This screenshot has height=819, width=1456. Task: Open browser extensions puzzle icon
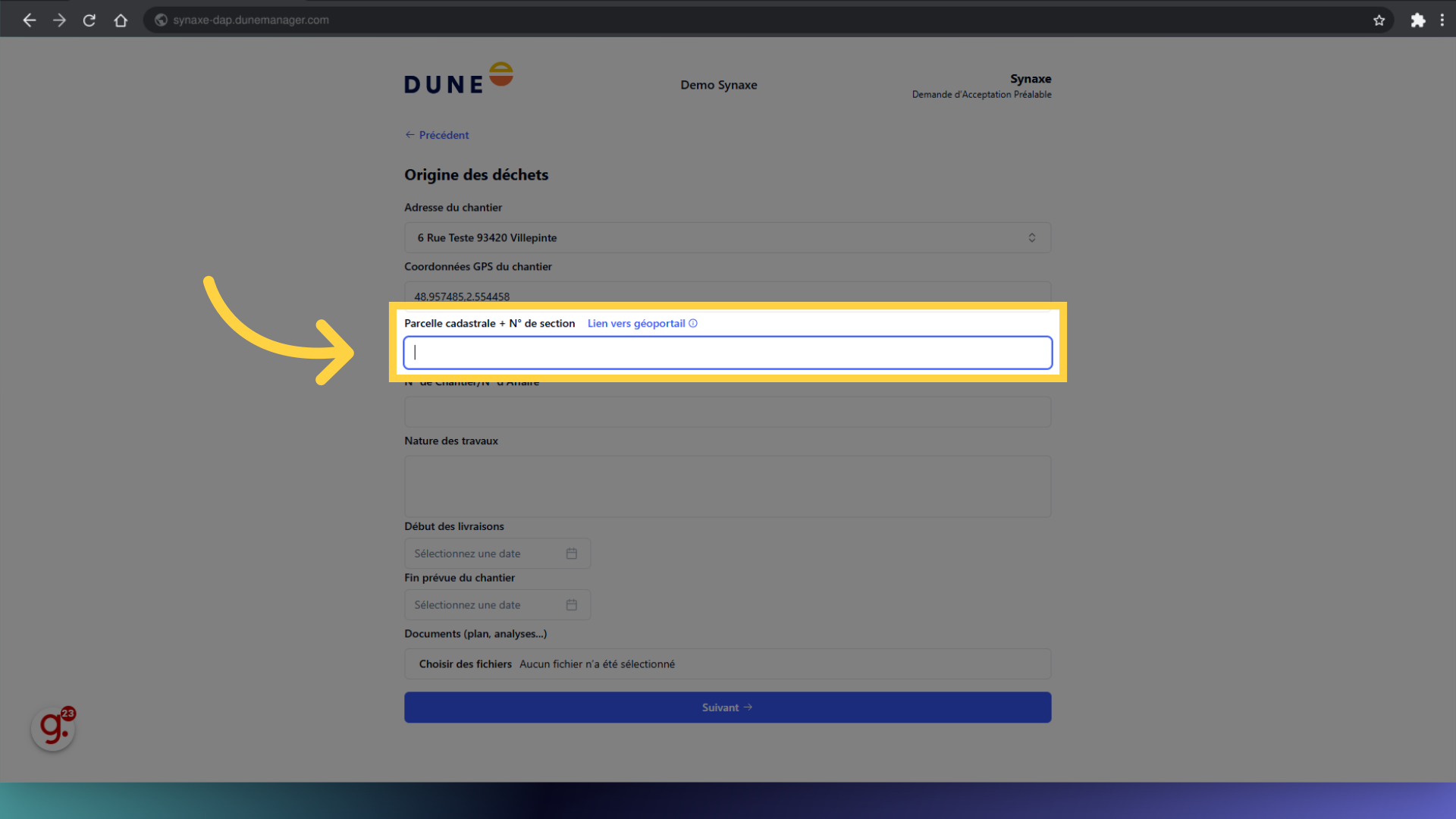pyautogui.click(x=1417, y=20)
